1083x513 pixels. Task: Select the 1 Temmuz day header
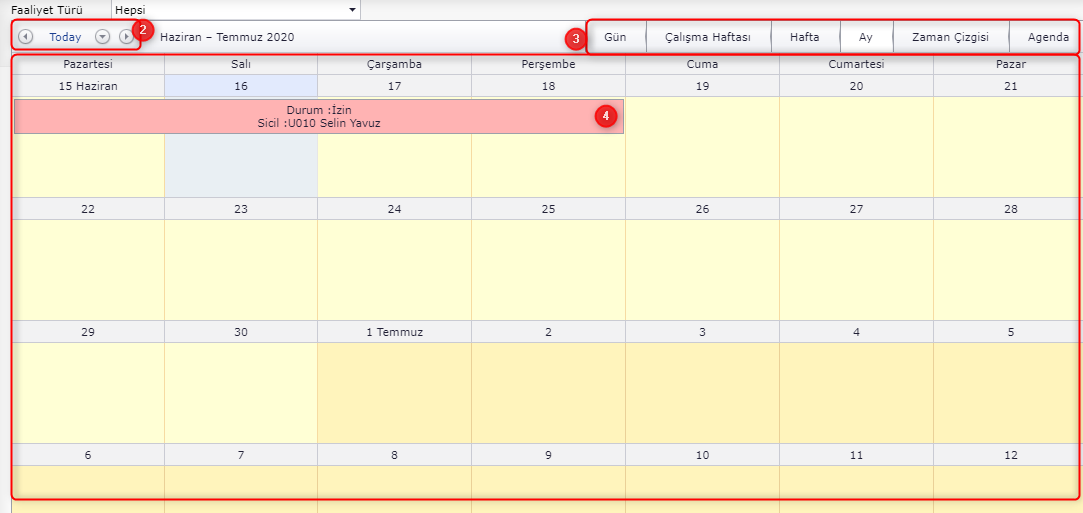394,331
